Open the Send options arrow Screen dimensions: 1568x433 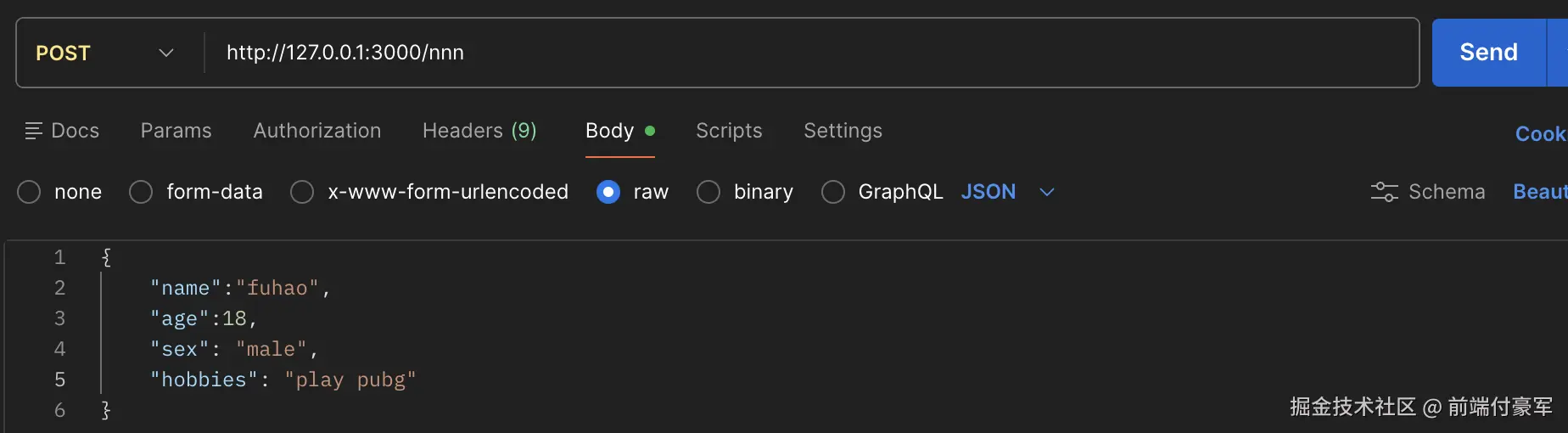click(x=1560, y=53)
